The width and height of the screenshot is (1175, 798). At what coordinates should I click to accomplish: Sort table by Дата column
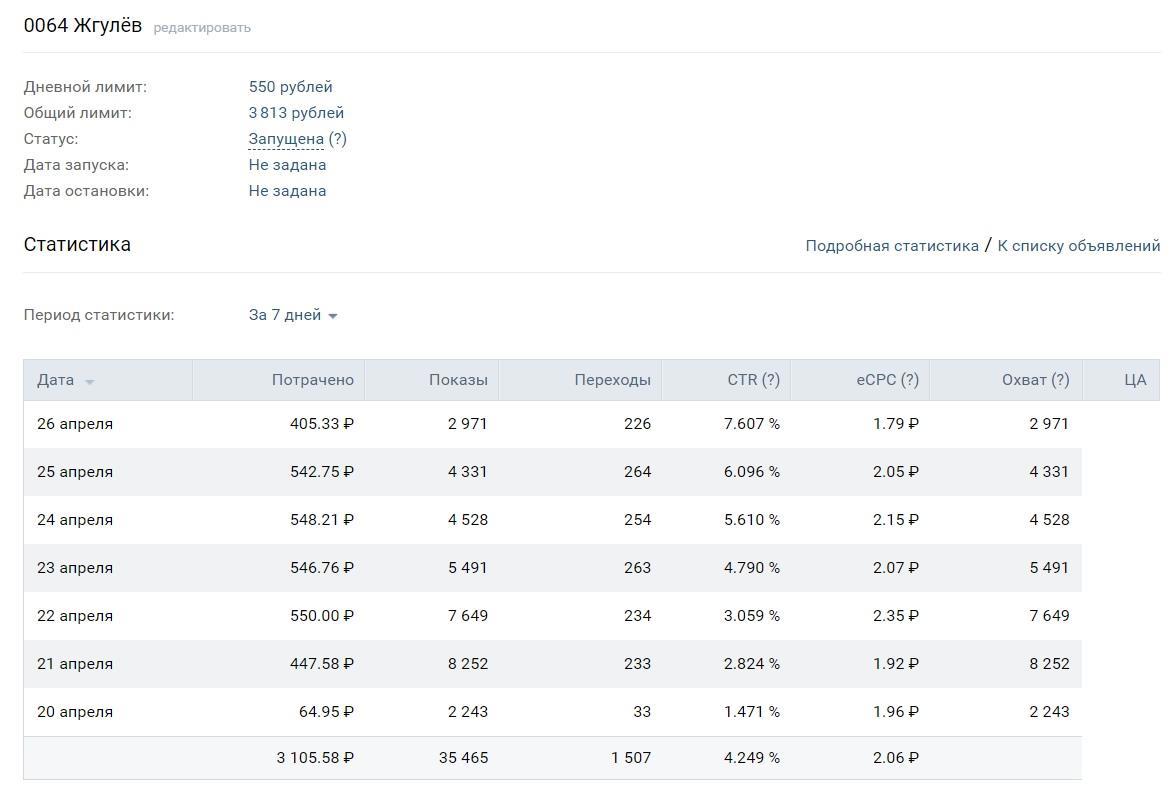(x=56, y=380)
